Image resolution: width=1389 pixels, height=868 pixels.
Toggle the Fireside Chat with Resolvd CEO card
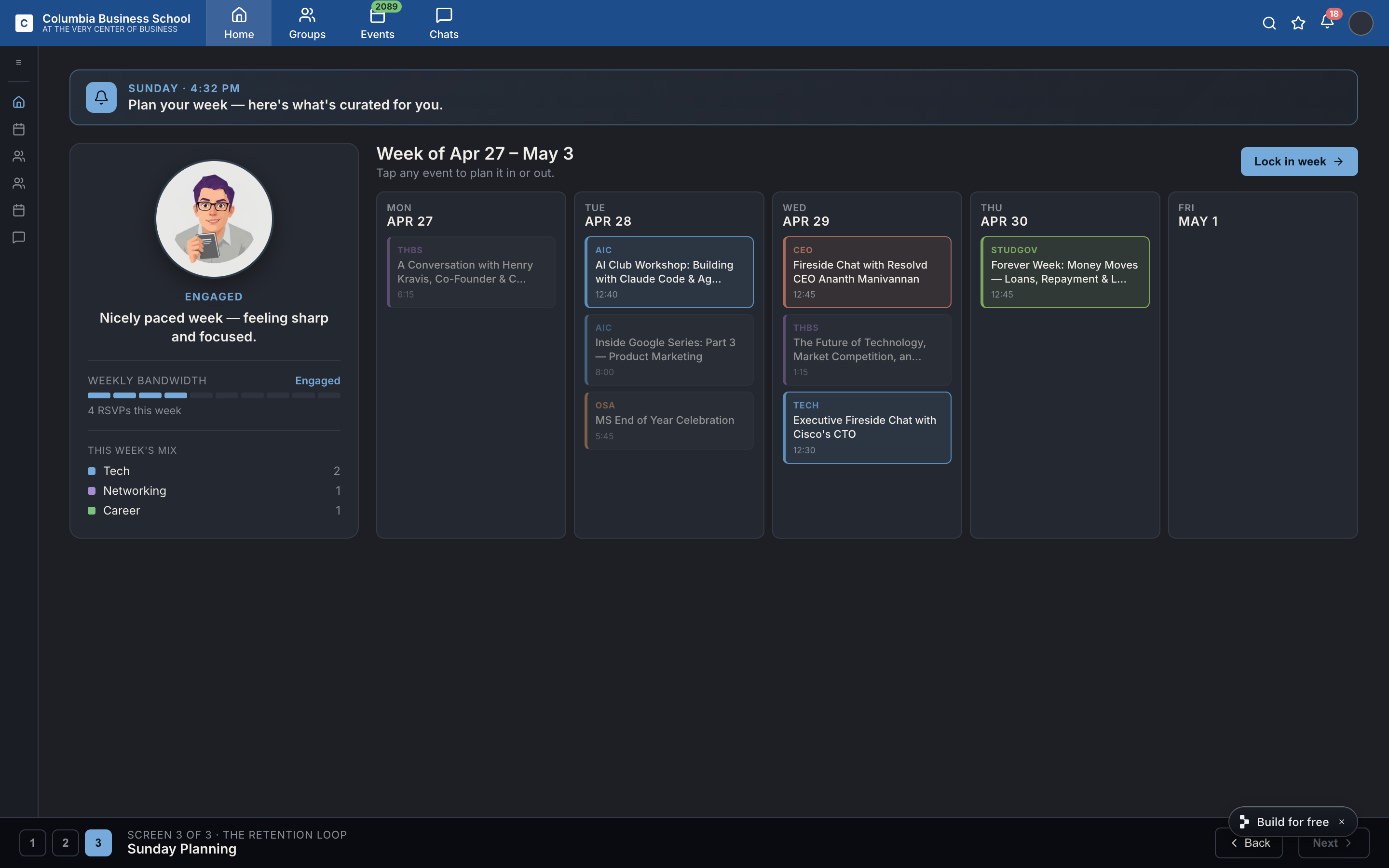pos(867,272)
